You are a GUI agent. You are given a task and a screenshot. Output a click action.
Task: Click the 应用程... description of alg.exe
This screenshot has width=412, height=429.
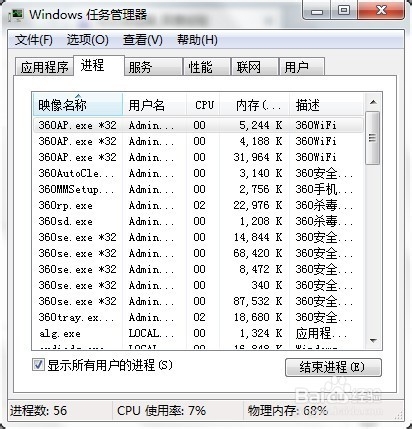321,333
